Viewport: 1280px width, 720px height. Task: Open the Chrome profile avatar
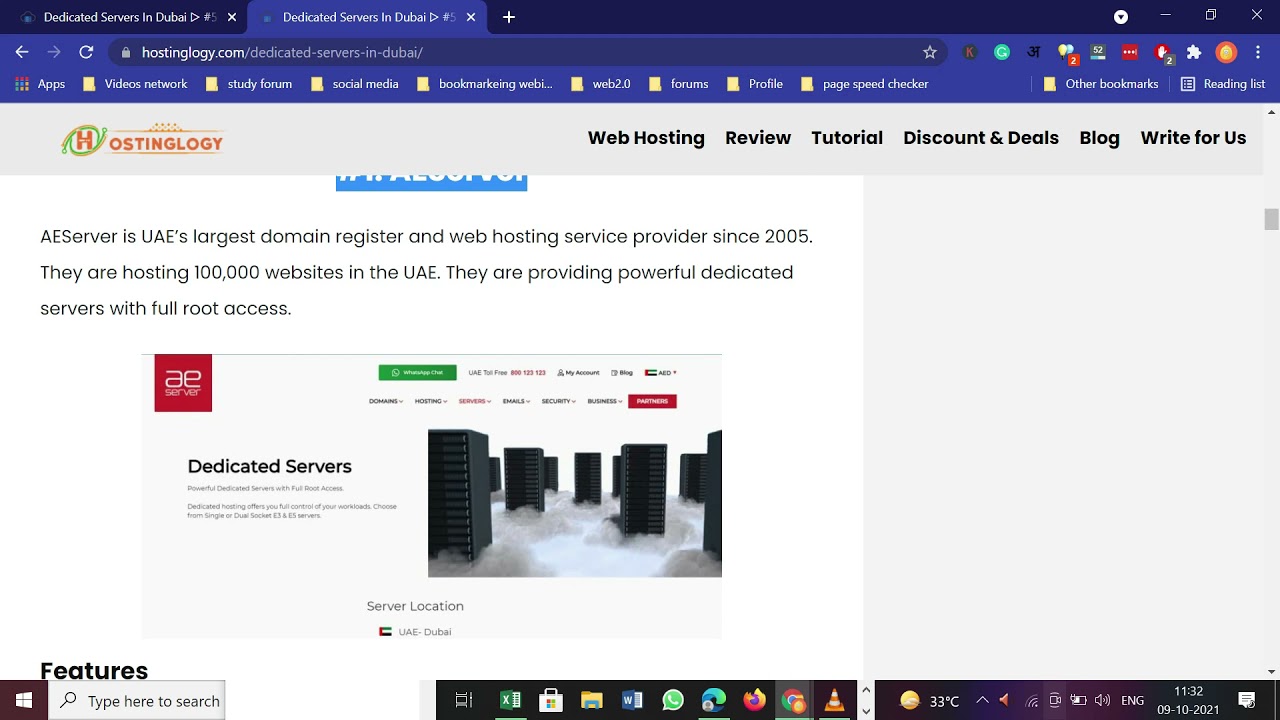click(1226, 52)
